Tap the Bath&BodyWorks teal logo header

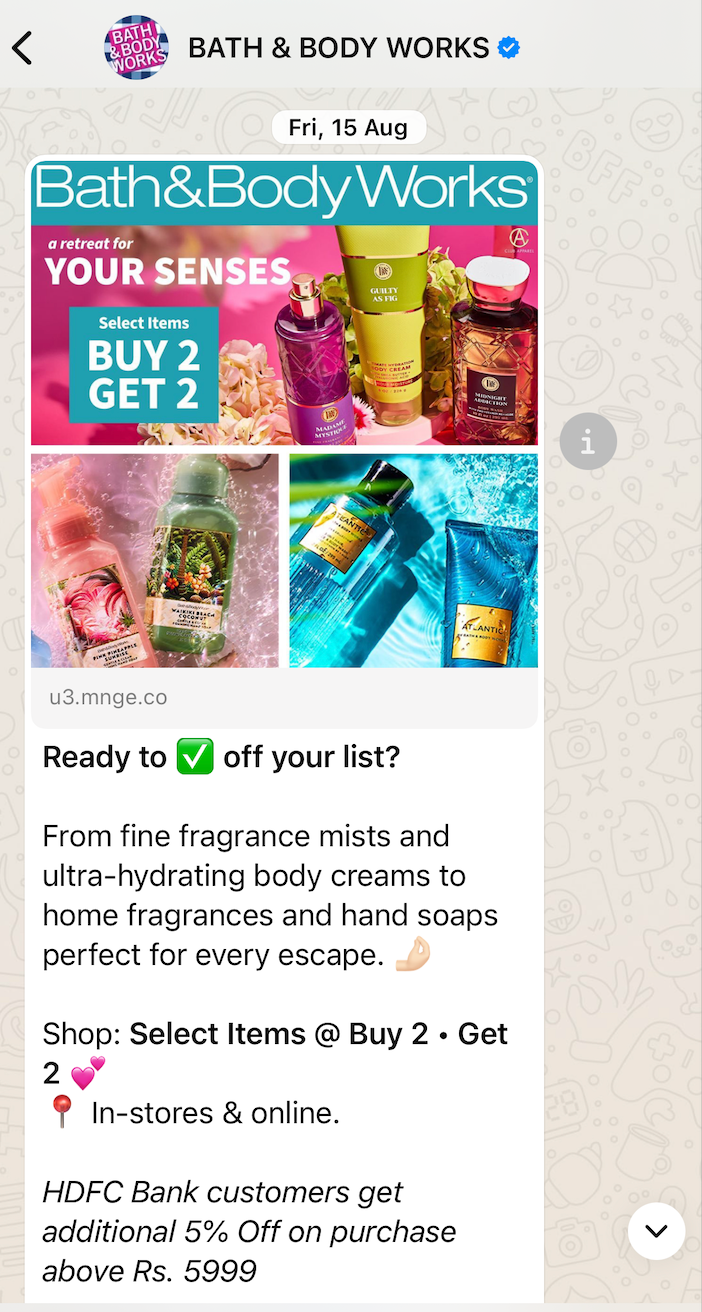(284, 191)
